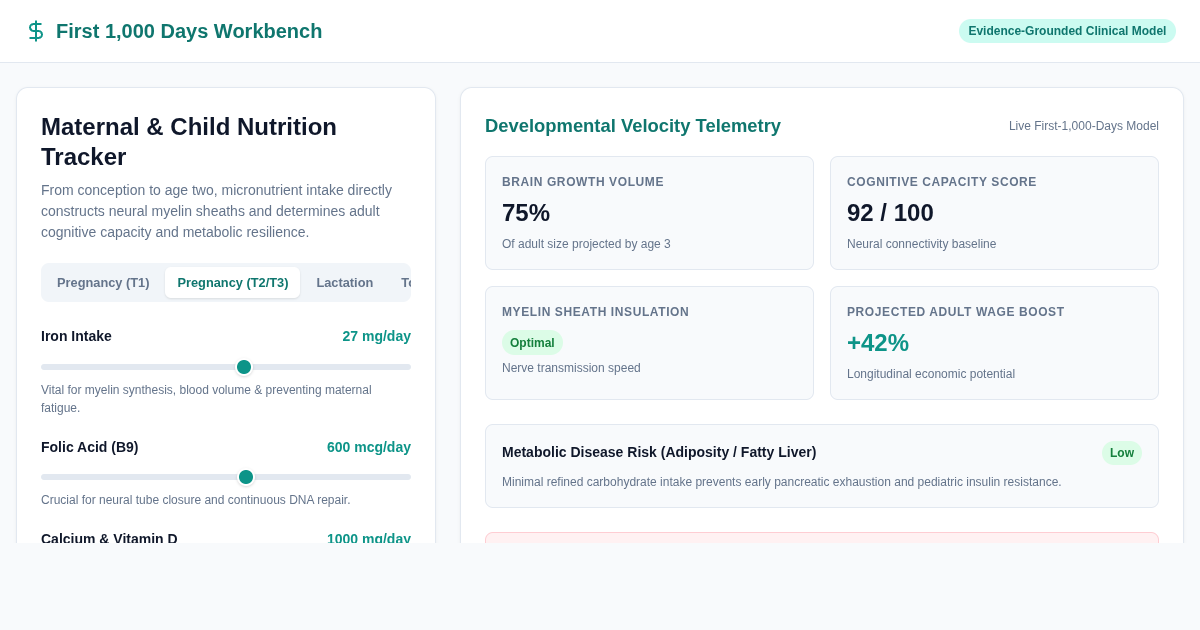Click the Metabolic Disease Risk heading

(659, 452)
